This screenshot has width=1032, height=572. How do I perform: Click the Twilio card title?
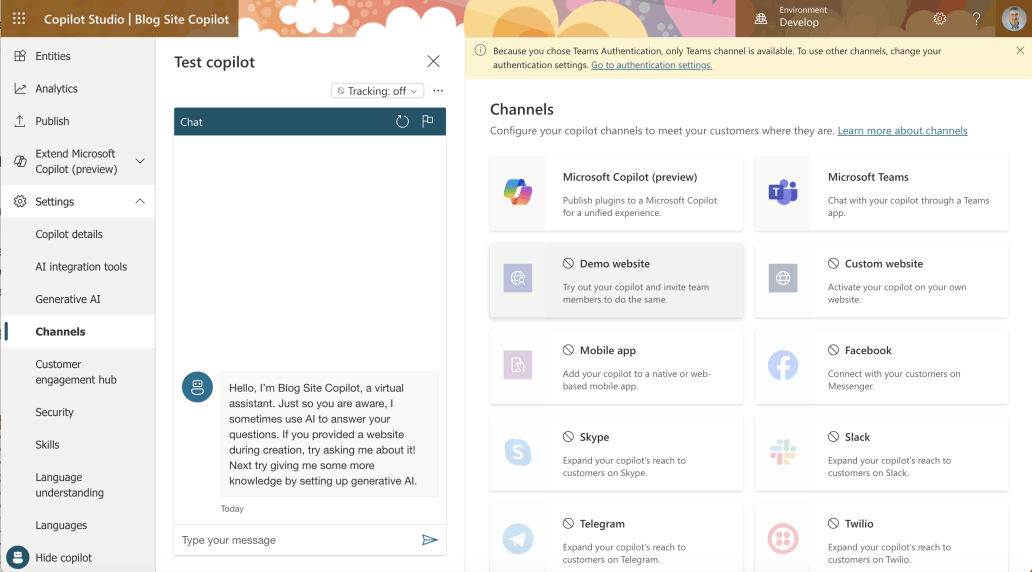tap(859, 524)
